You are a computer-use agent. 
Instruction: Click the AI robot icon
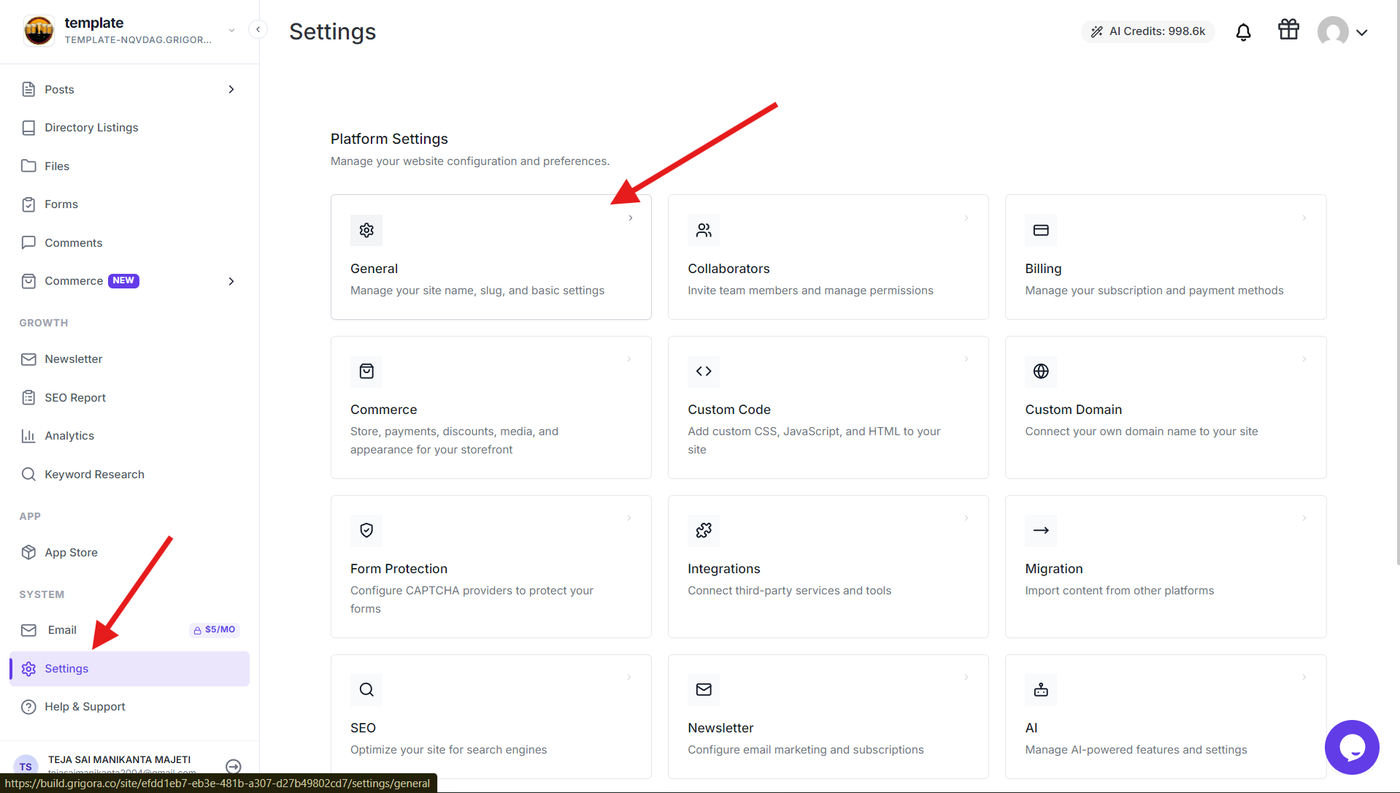coord(1041,689)
